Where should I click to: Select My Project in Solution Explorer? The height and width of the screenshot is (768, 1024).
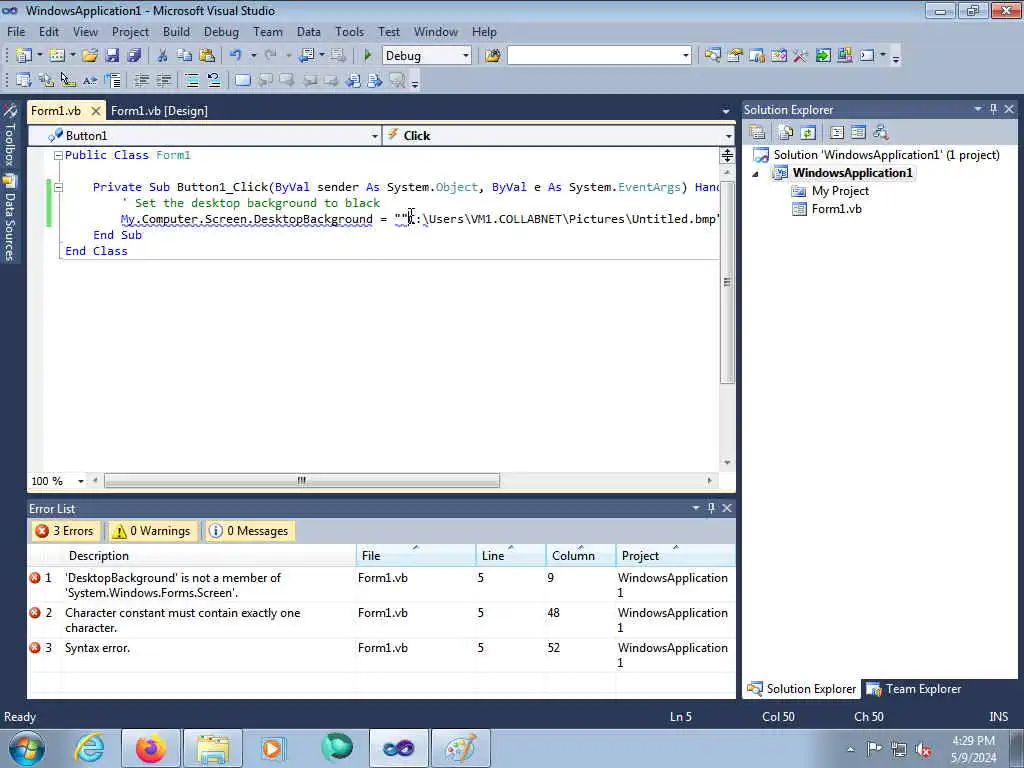pos(840,191)
